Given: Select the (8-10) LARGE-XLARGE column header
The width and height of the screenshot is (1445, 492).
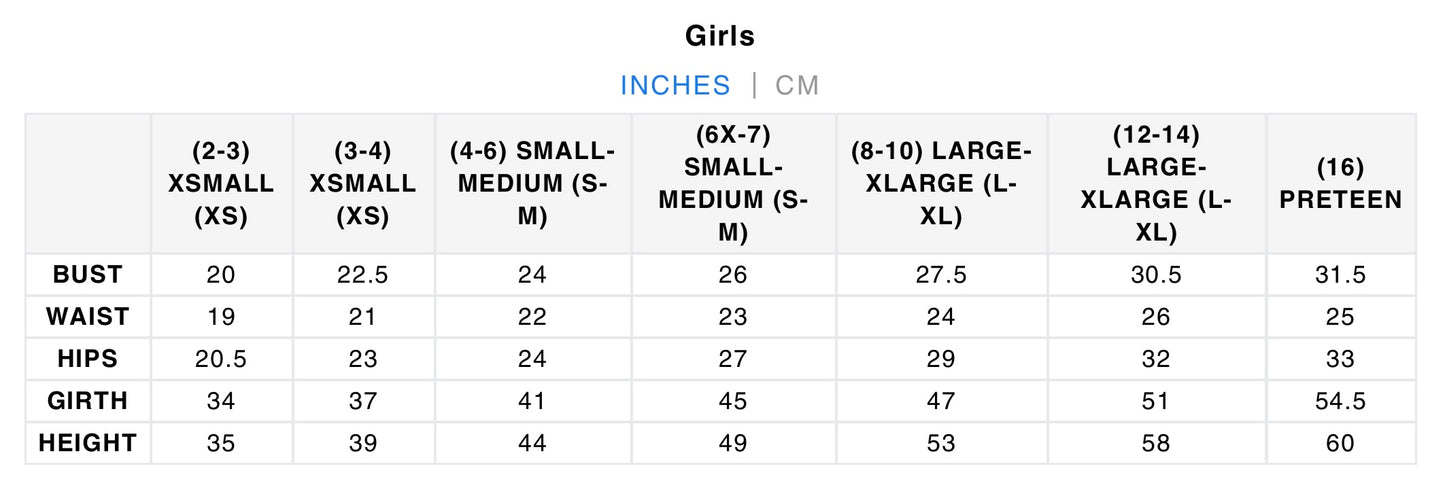Looking at the screenshot, I should click(940, 183).
